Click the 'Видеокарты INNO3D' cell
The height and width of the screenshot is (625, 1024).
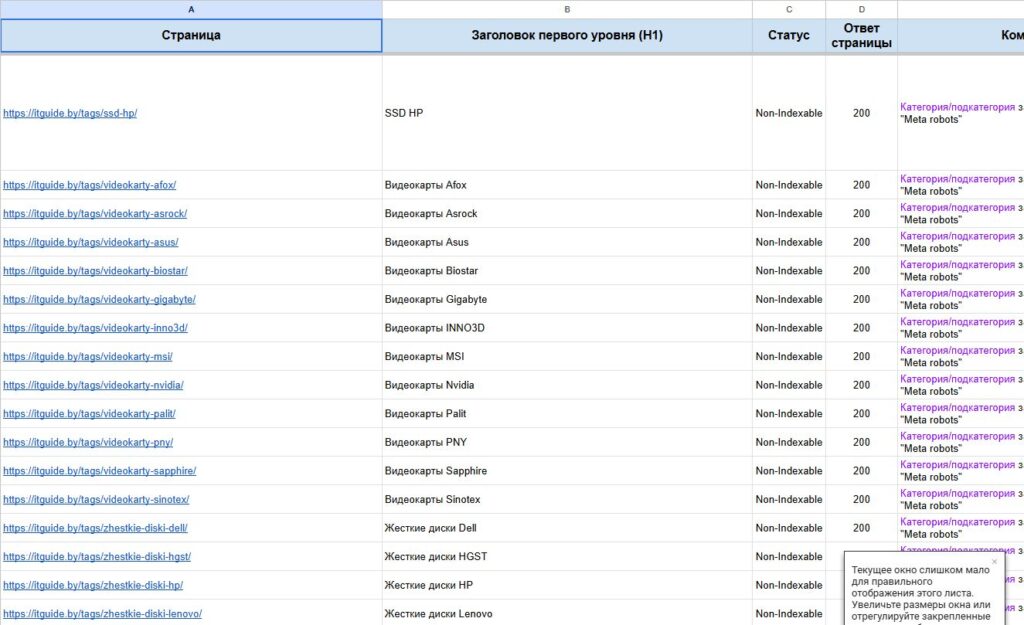[x=567, y=328]
